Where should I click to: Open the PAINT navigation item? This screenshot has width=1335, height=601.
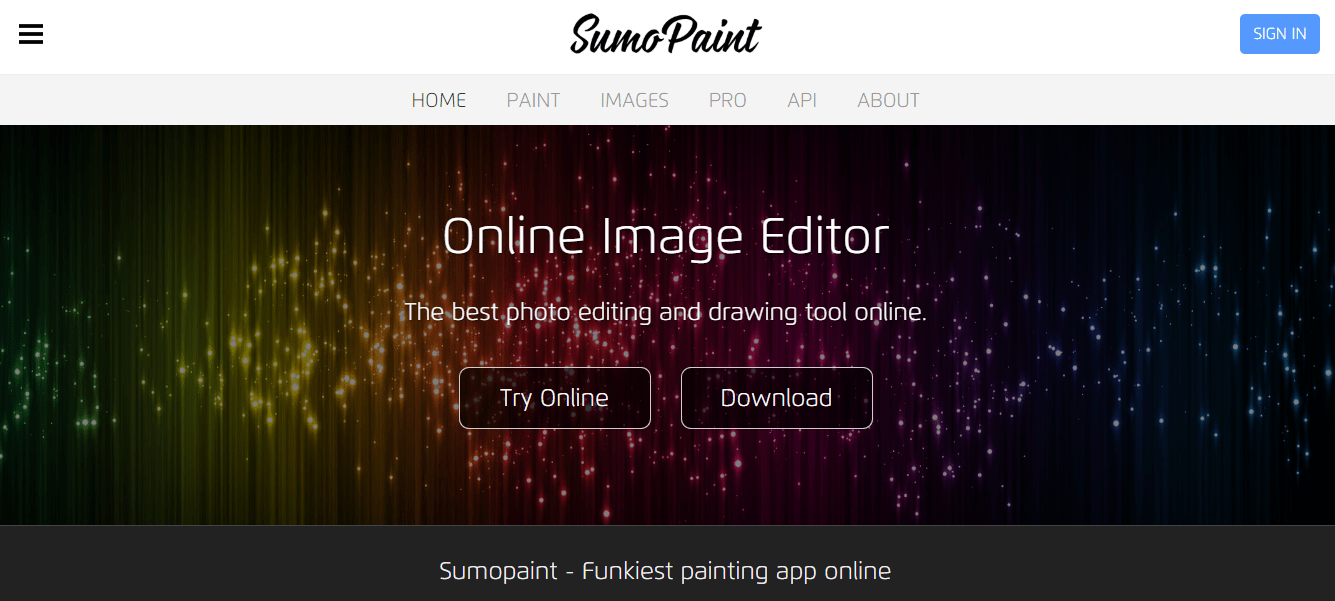pos(533,100)
